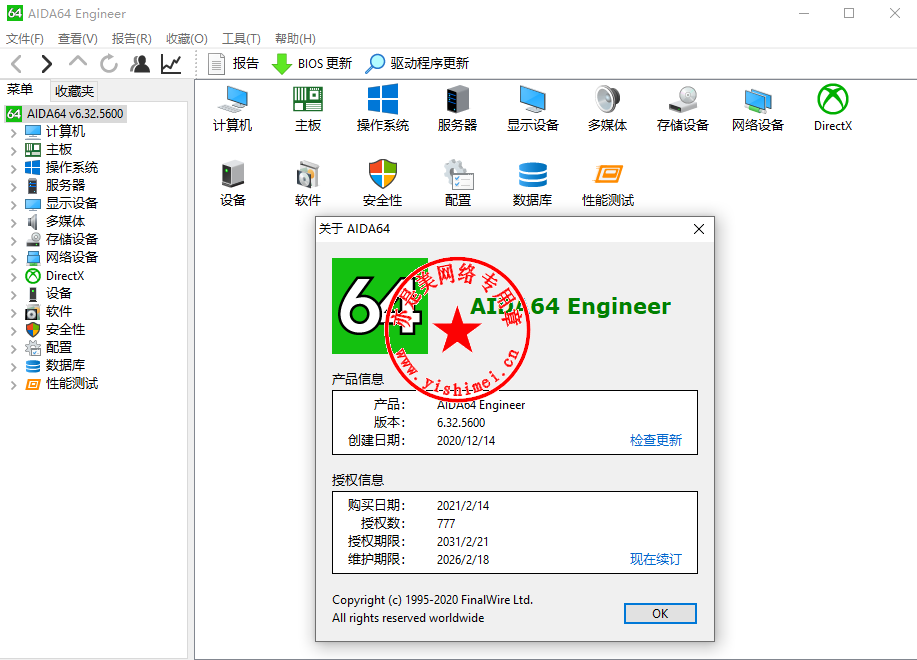Viewport: 917px width, 660px height.
Task: Switch to the 收藏夹 tab
Action: coord(74,91)
